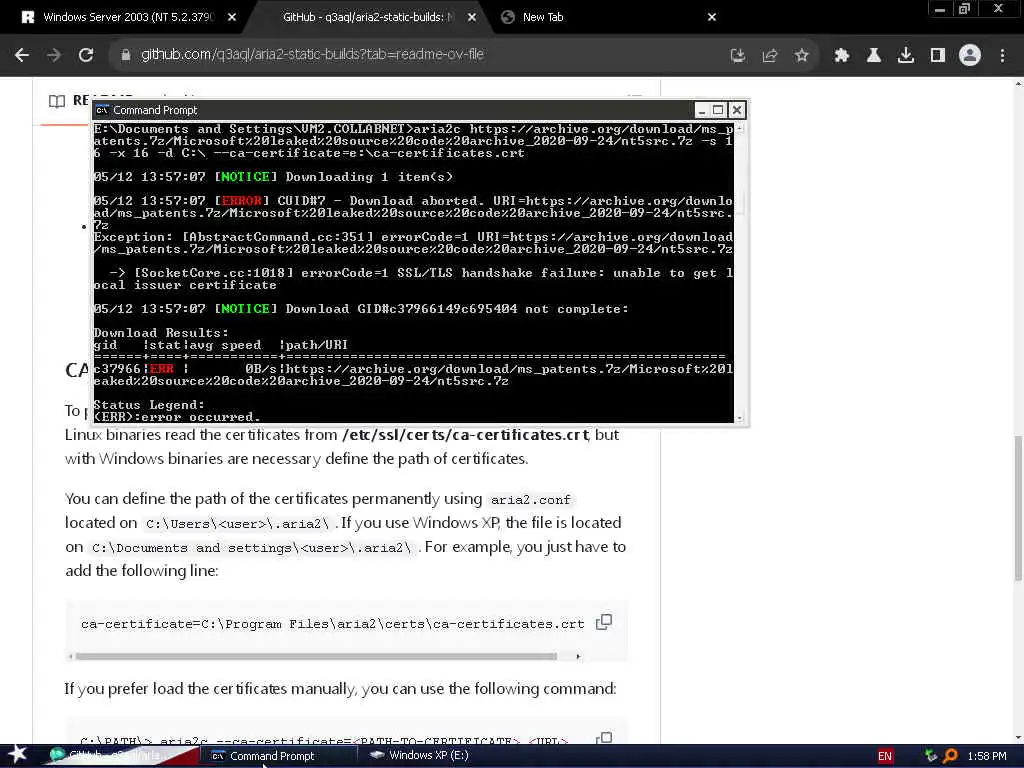The image size is (1024, 768).
Task: Go back to the previous page
Action: tap(22, 56)
